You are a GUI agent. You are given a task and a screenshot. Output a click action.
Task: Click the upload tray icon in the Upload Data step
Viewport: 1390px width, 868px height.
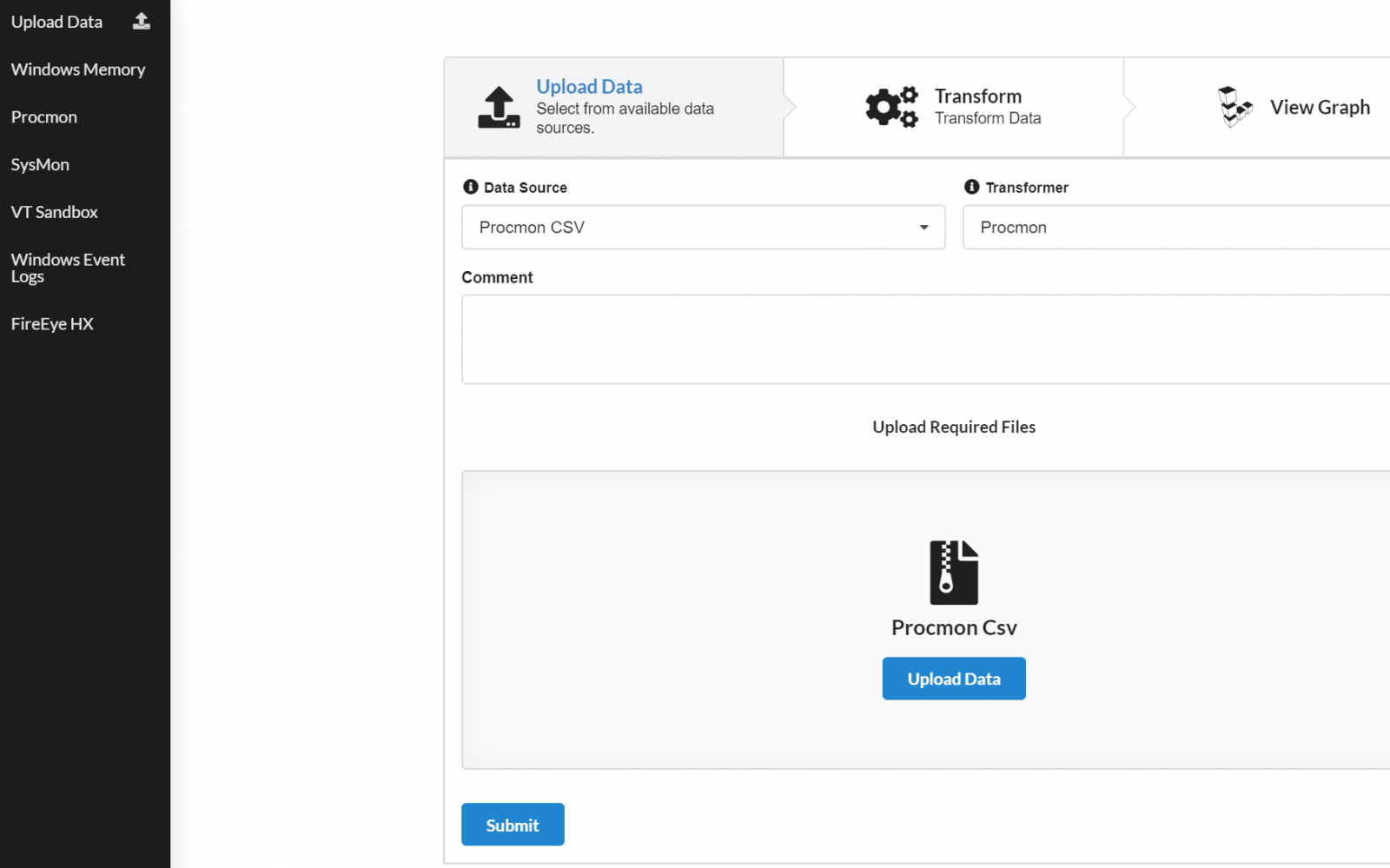tap(499, 108)
